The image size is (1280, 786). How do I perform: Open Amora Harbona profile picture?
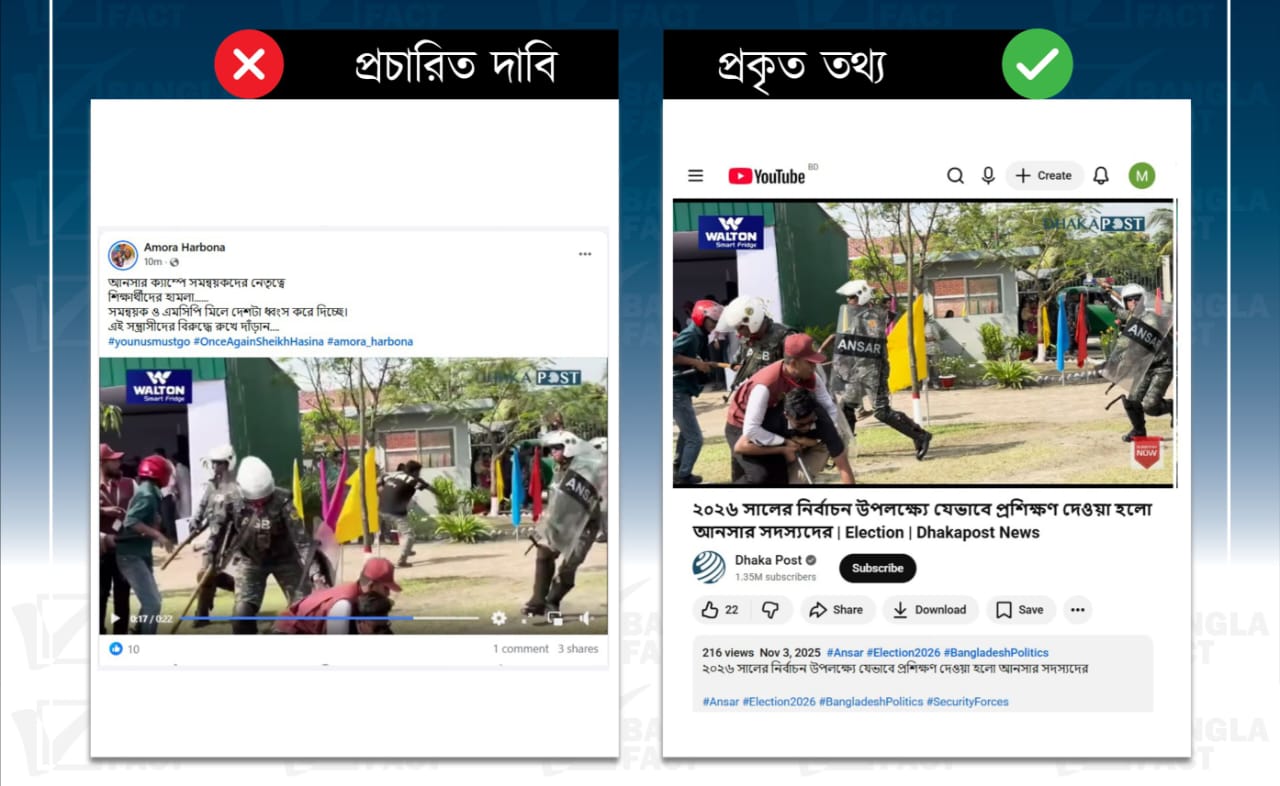[x=123, y=255]
